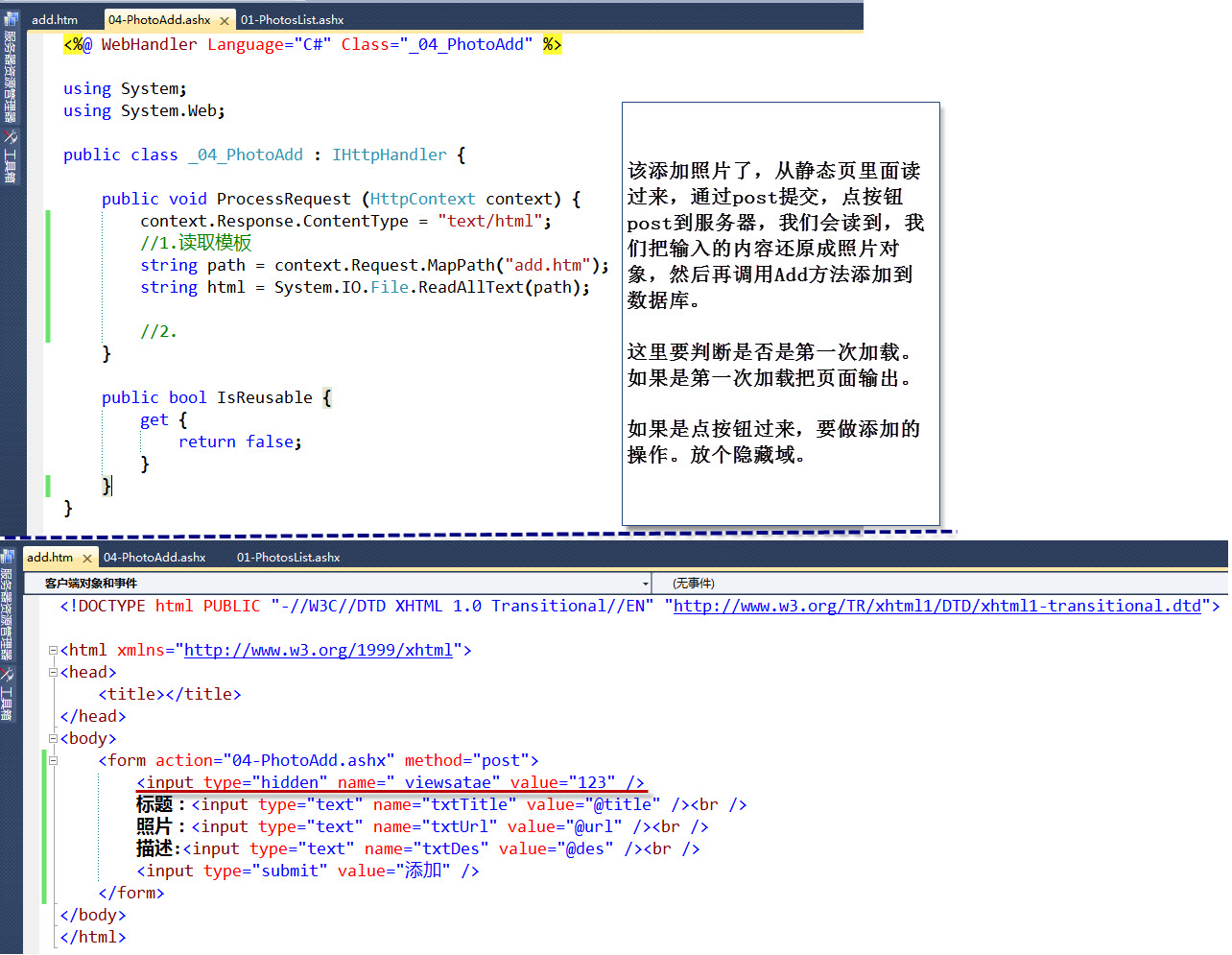Select 04-PhotoAdd.ashx tab in the lower pane

click(x=154, y=557)
